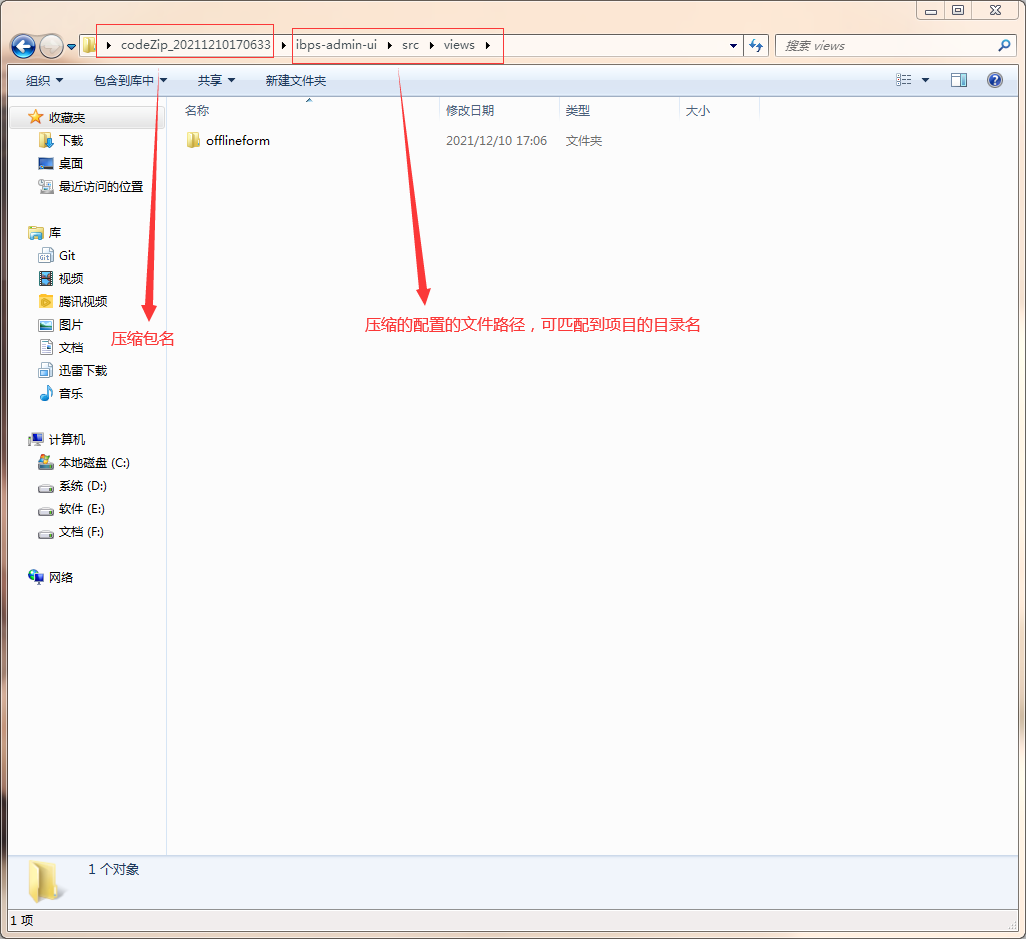This screenshot has width=1026, height=939.
Task: Open the address bar history dropdown arrow
Action: tap(735, 46)
